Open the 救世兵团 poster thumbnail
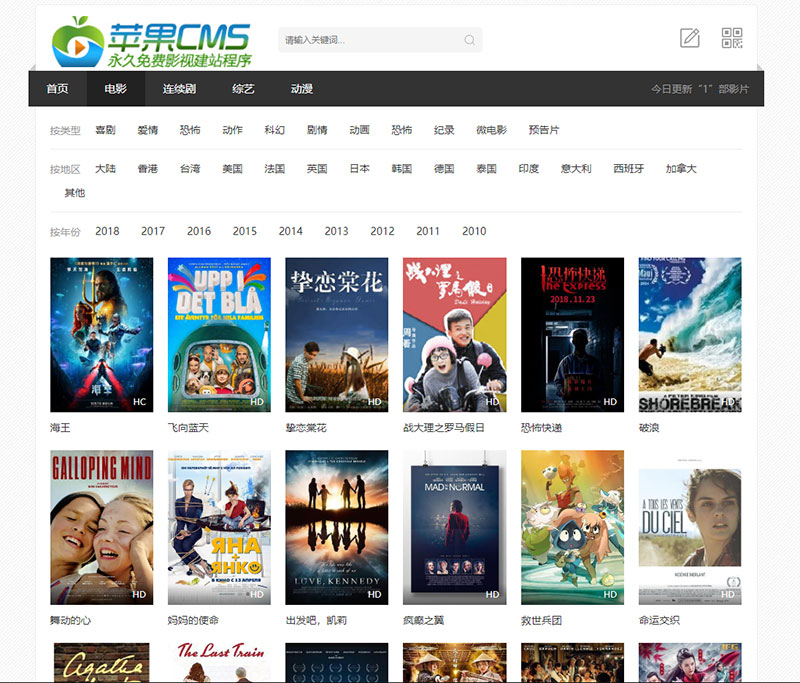This screenshot has width=800, height=683. [x=572, y=527]
